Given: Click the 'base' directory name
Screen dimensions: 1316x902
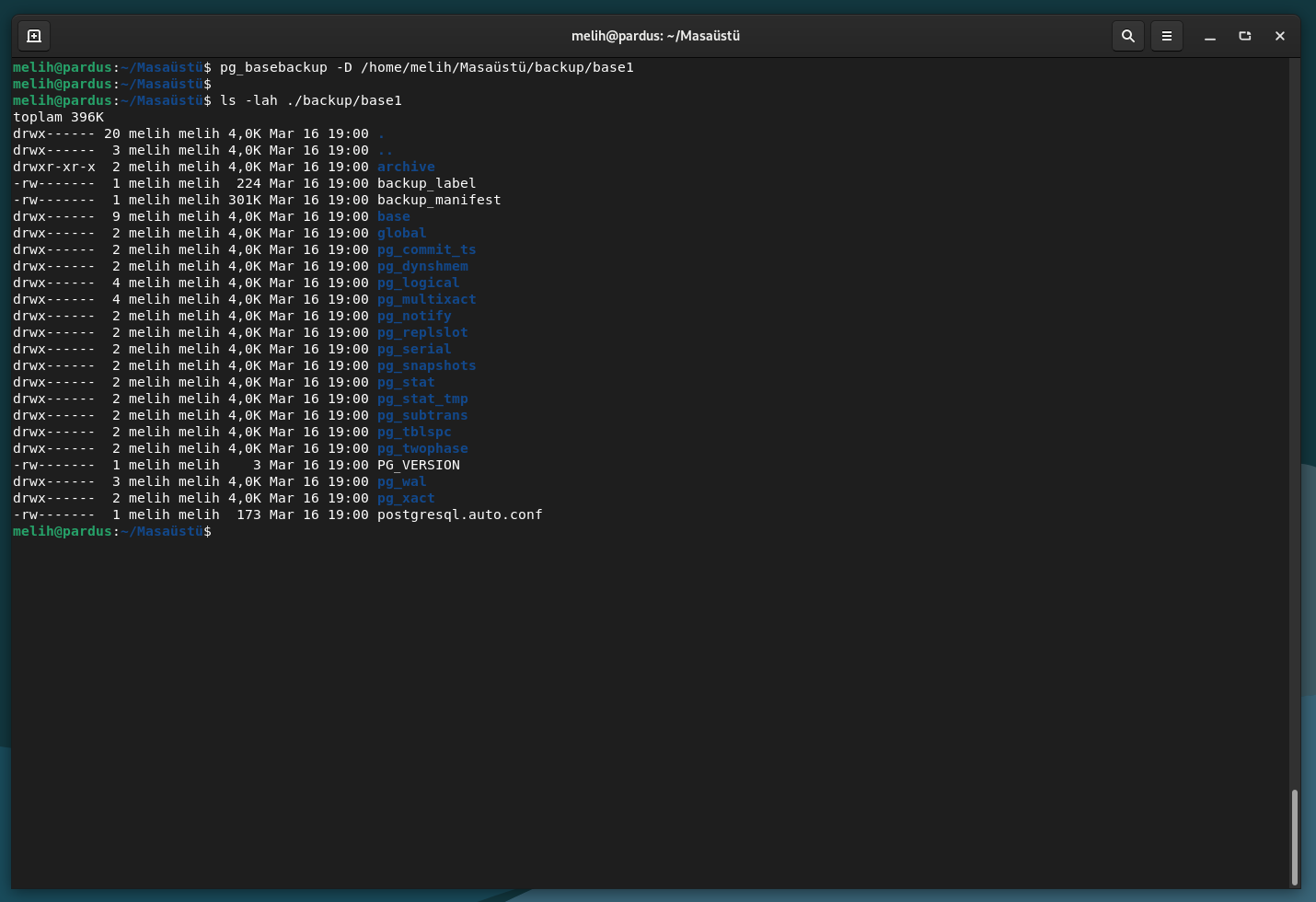Looking at the screenshot, I should pyautogui.click(x=394, y=216).
